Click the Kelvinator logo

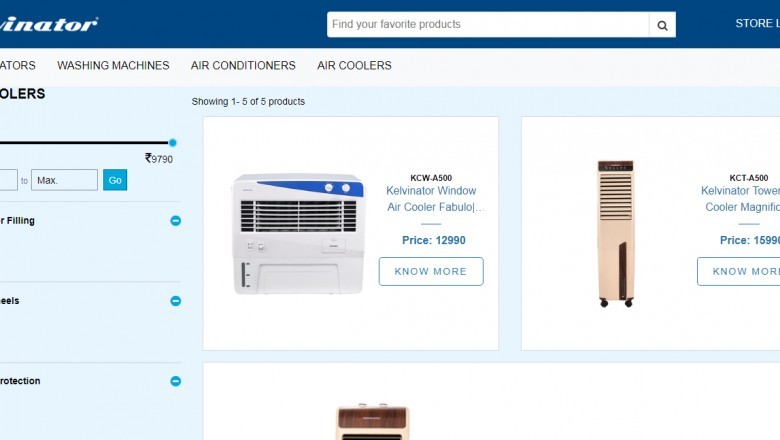(x=48, y=24)
